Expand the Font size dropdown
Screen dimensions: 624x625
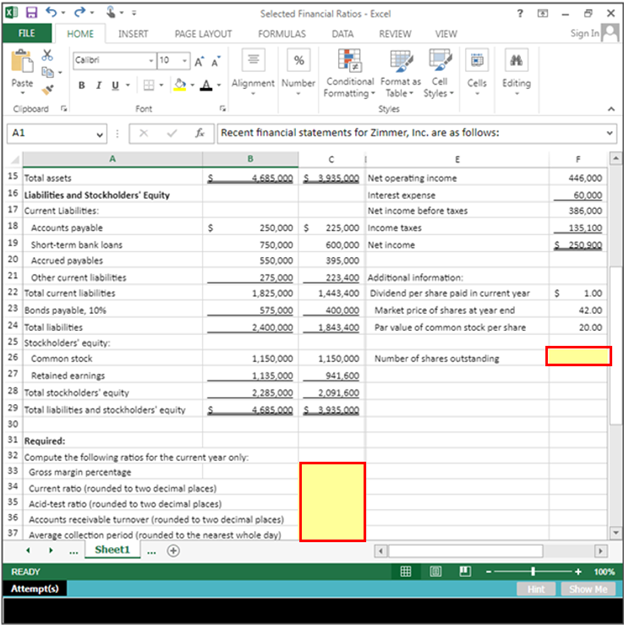coord(185,61)
